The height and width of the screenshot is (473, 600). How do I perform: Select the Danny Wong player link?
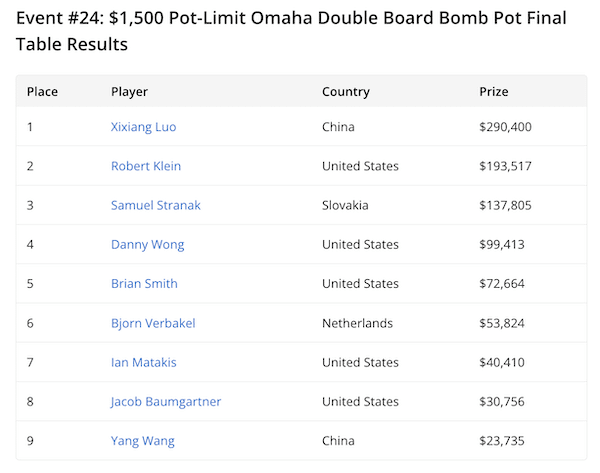[147, 244]
